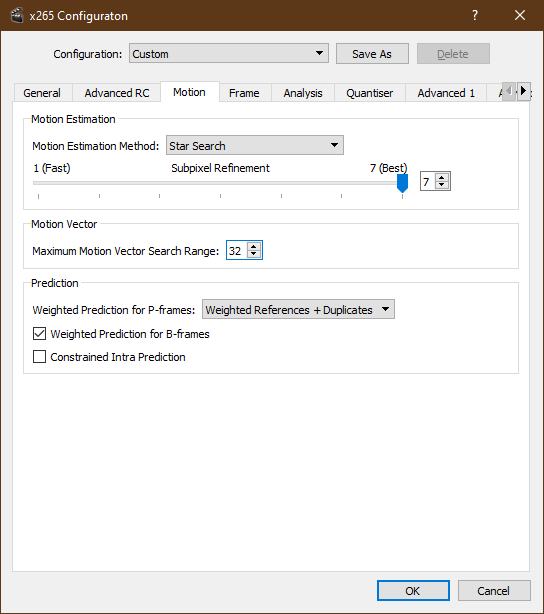This screenshot has height=614, width=544.
Task: Click the Subpixel Refinement slider thumb
Action: click(402, 183)
